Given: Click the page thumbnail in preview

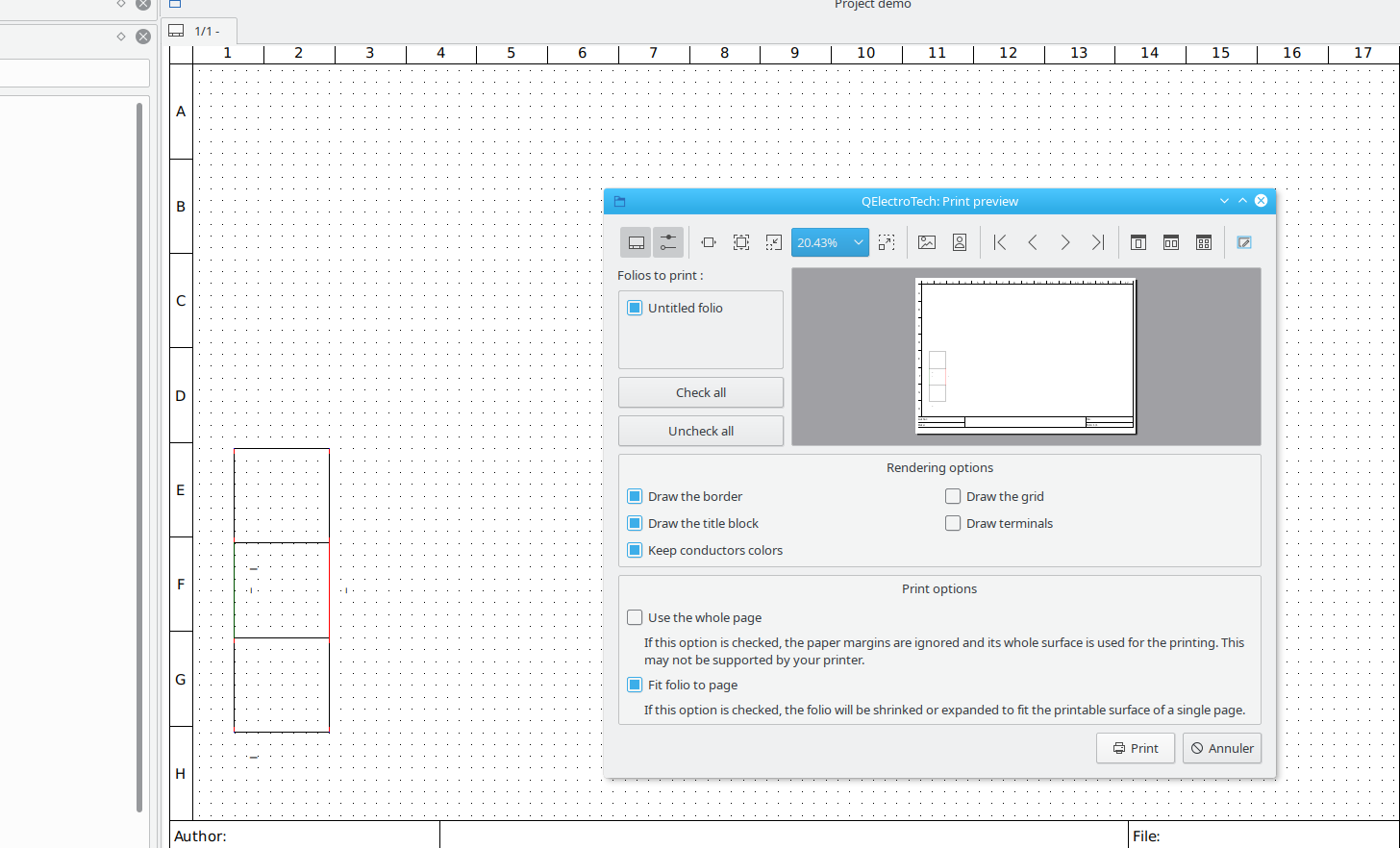Looking at the screenshot, I should pos(1026,356).
